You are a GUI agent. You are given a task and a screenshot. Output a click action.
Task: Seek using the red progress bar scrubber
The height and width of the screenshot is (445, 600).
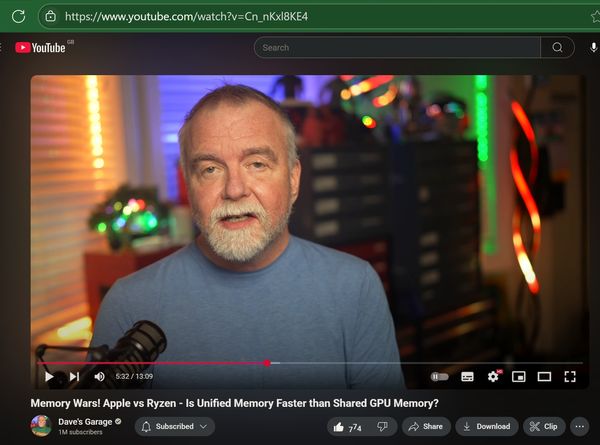(267, 363)
